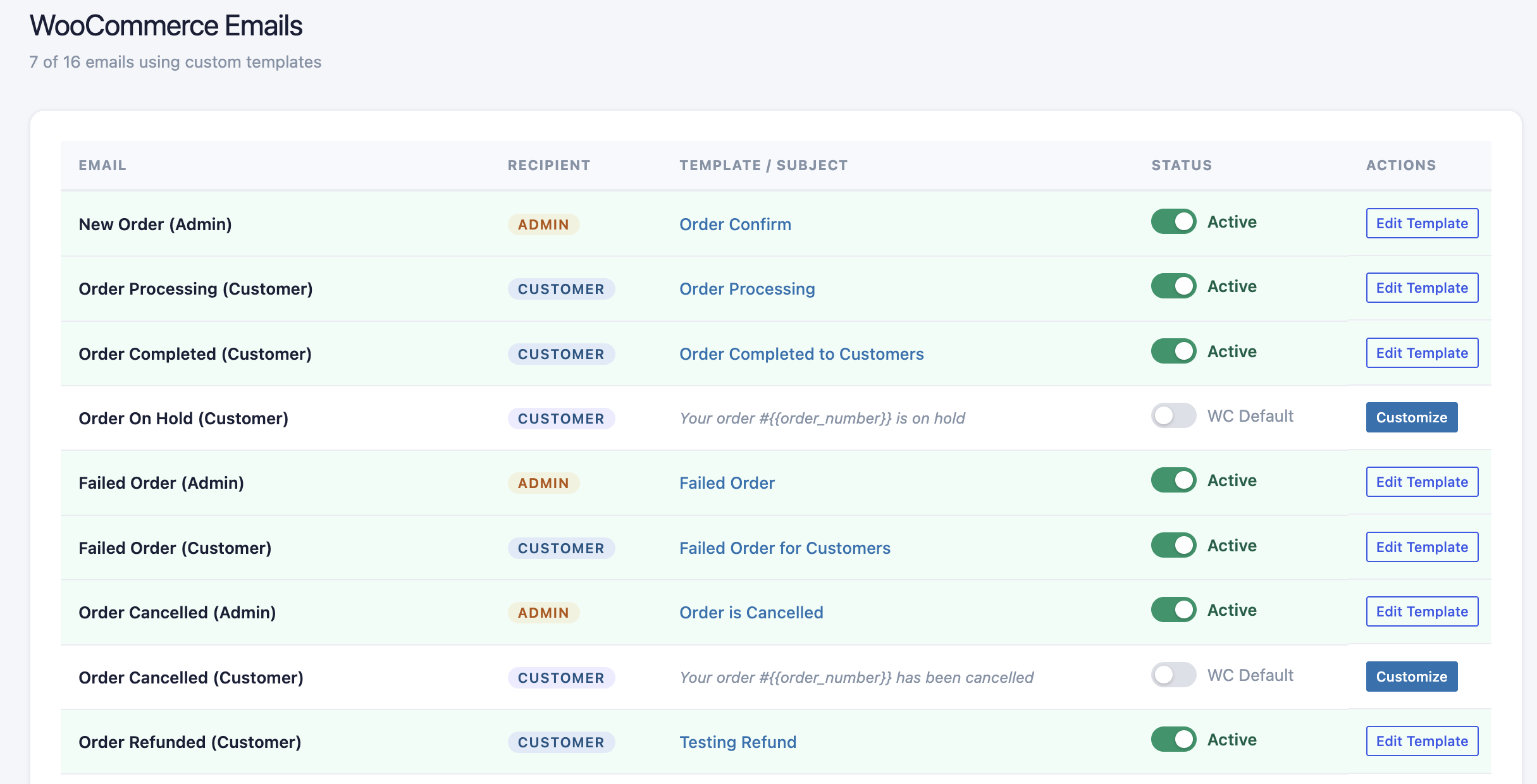Screen dimensions: 1537x784
Task: Customize the Order Cancelled (Customer) email
Action: (1412, 677)
